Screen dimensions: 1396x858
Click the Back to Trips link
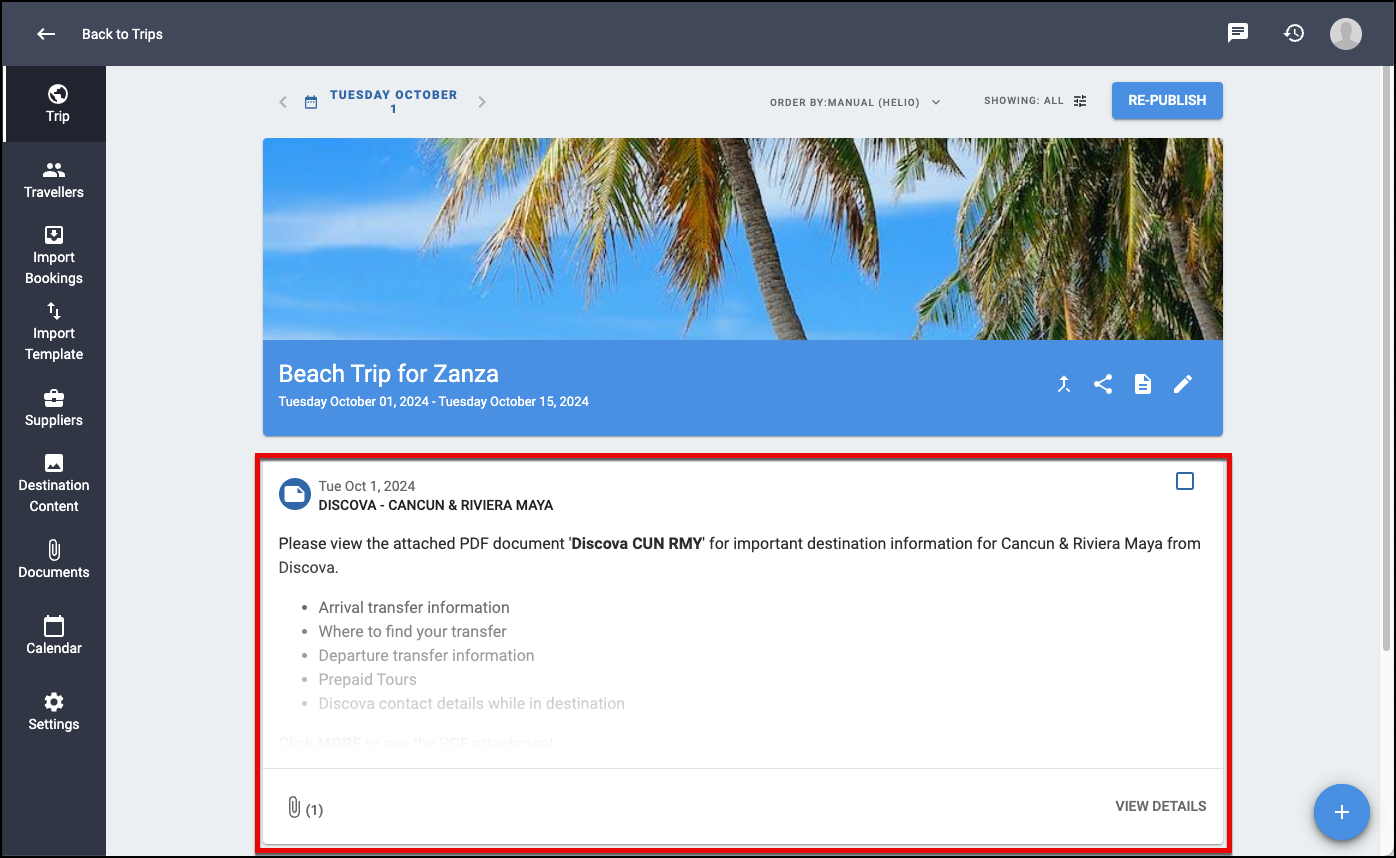122,34
